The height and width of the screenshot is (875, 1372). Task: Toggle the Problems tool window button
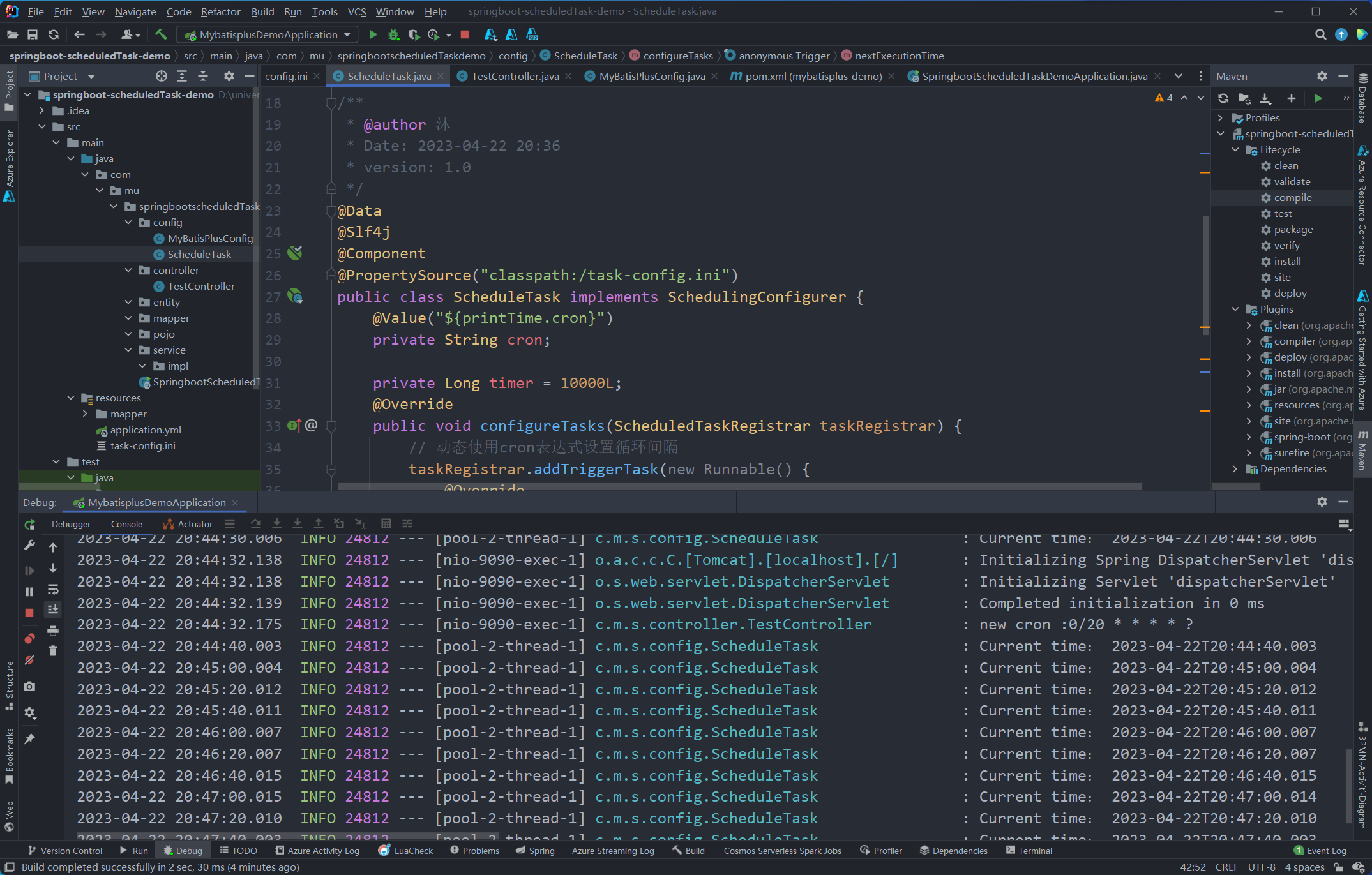tap(474, 851)
